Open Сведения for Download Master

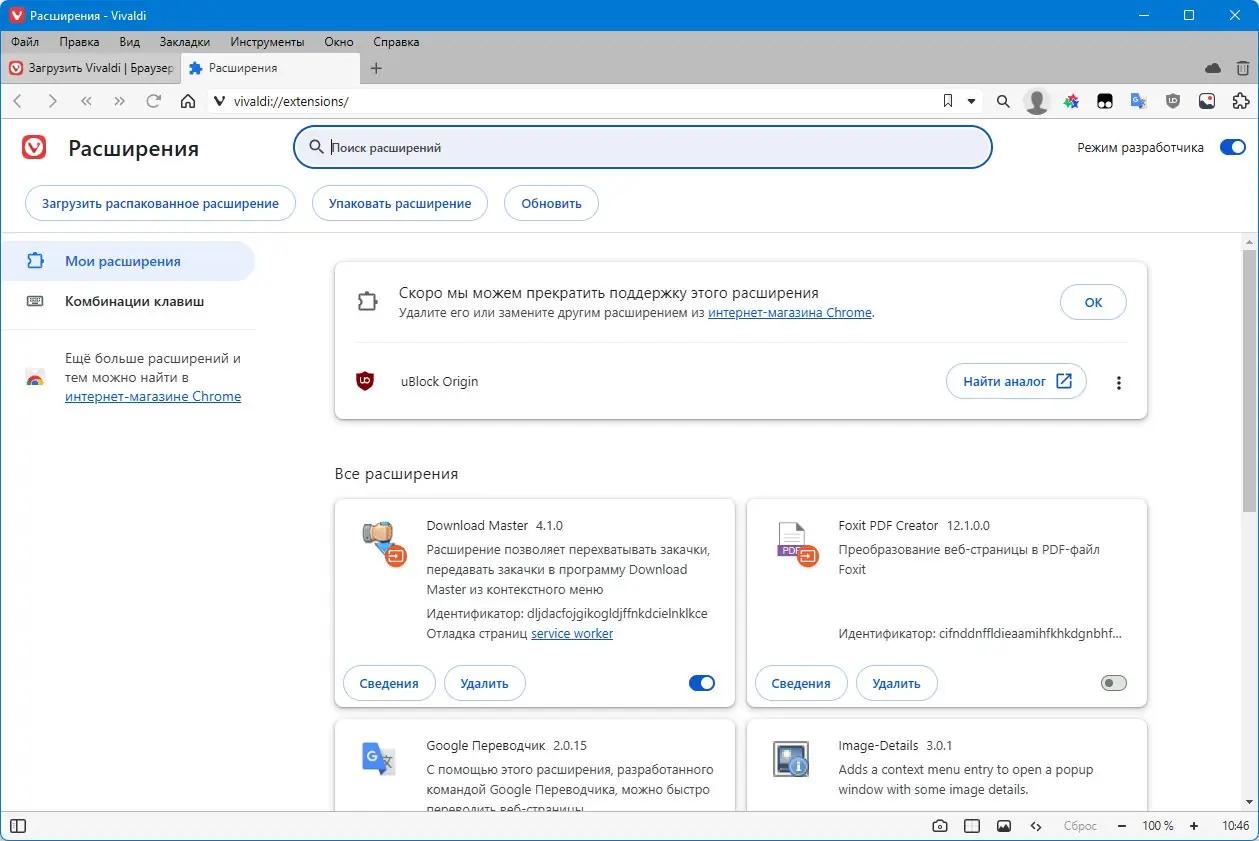pos(389,683)
